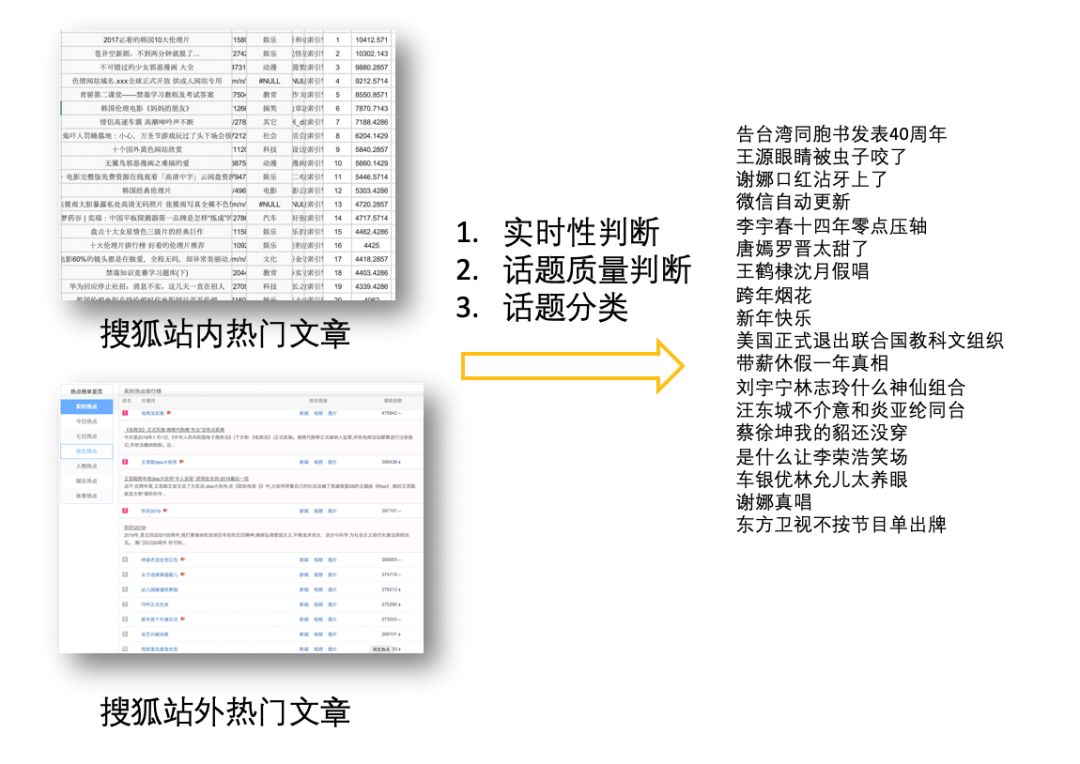Click the caption 搜狐站内热门文章
Image resolution: width=1080 pixels, height=764 pixels.
pyautogui.click(x=225, y=333)
